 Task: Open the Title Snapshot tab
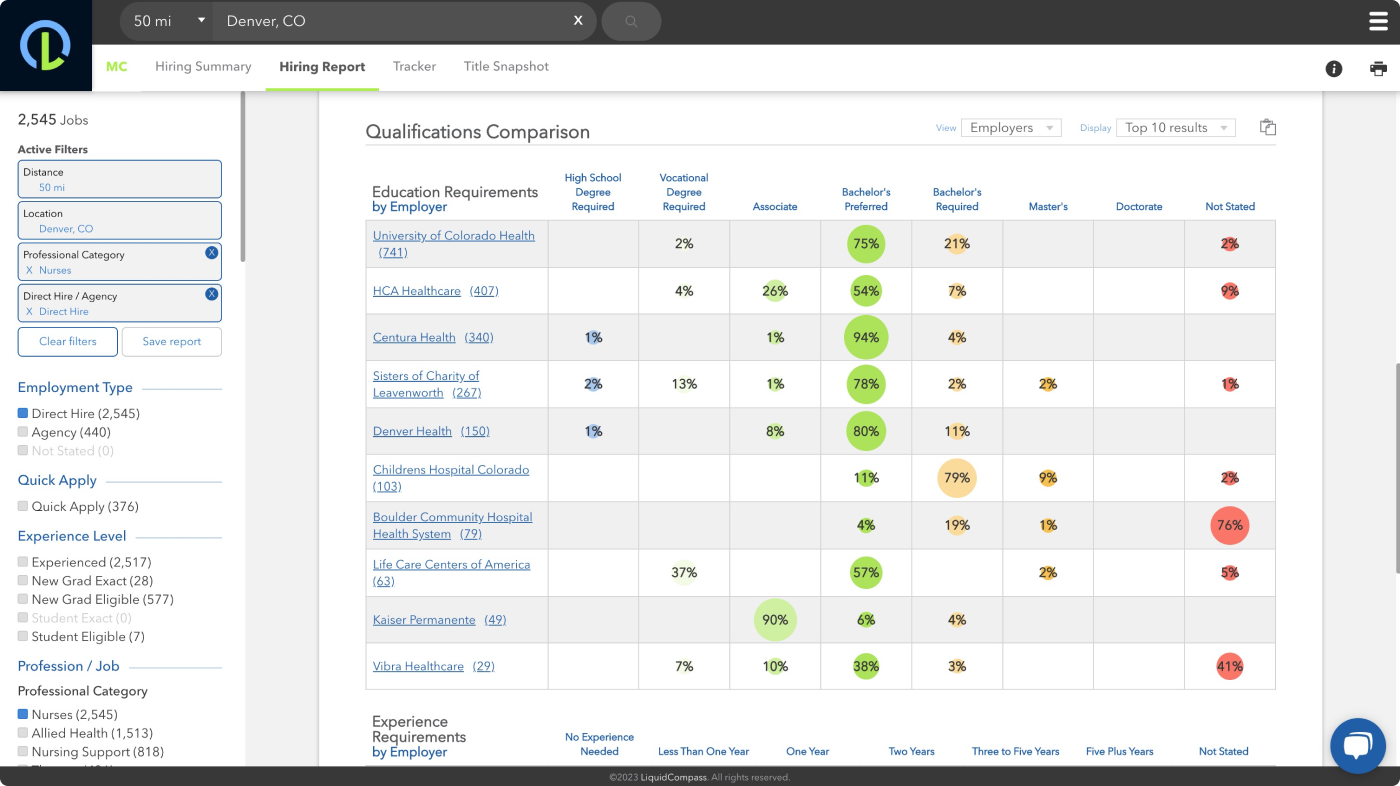coord(506,67)
